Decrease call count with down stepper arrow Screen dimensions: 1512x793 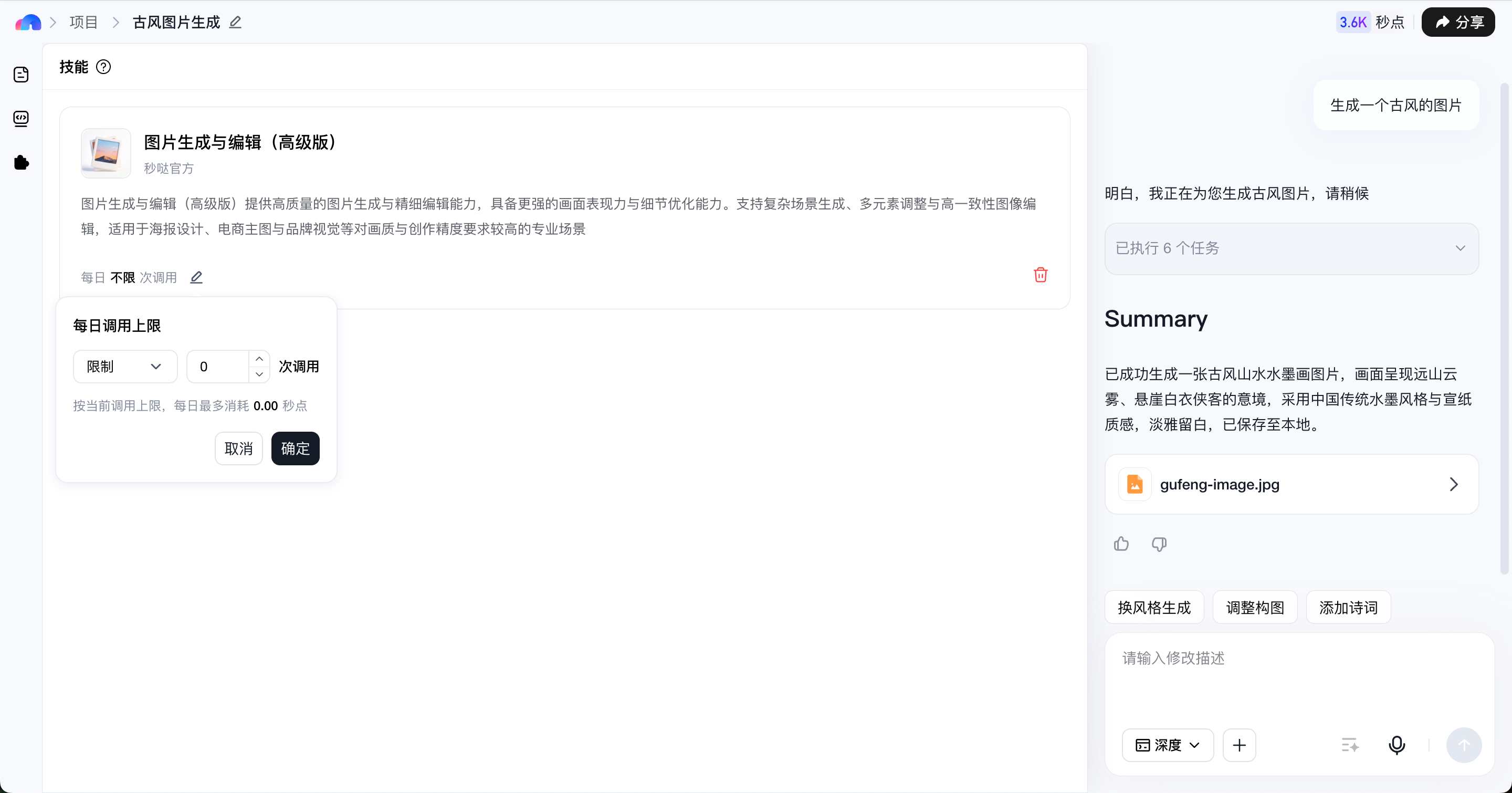(x=259, y=374)
